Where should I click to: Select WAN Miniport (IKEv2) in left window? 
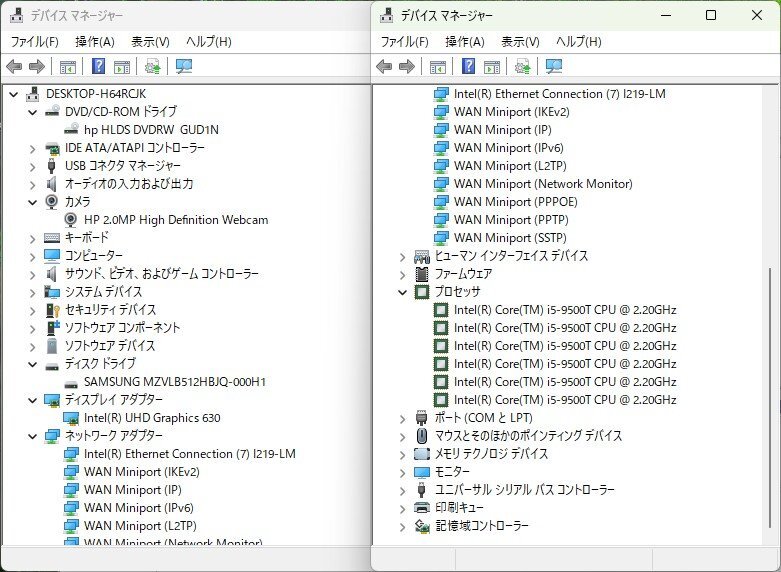tap(141, 472)
